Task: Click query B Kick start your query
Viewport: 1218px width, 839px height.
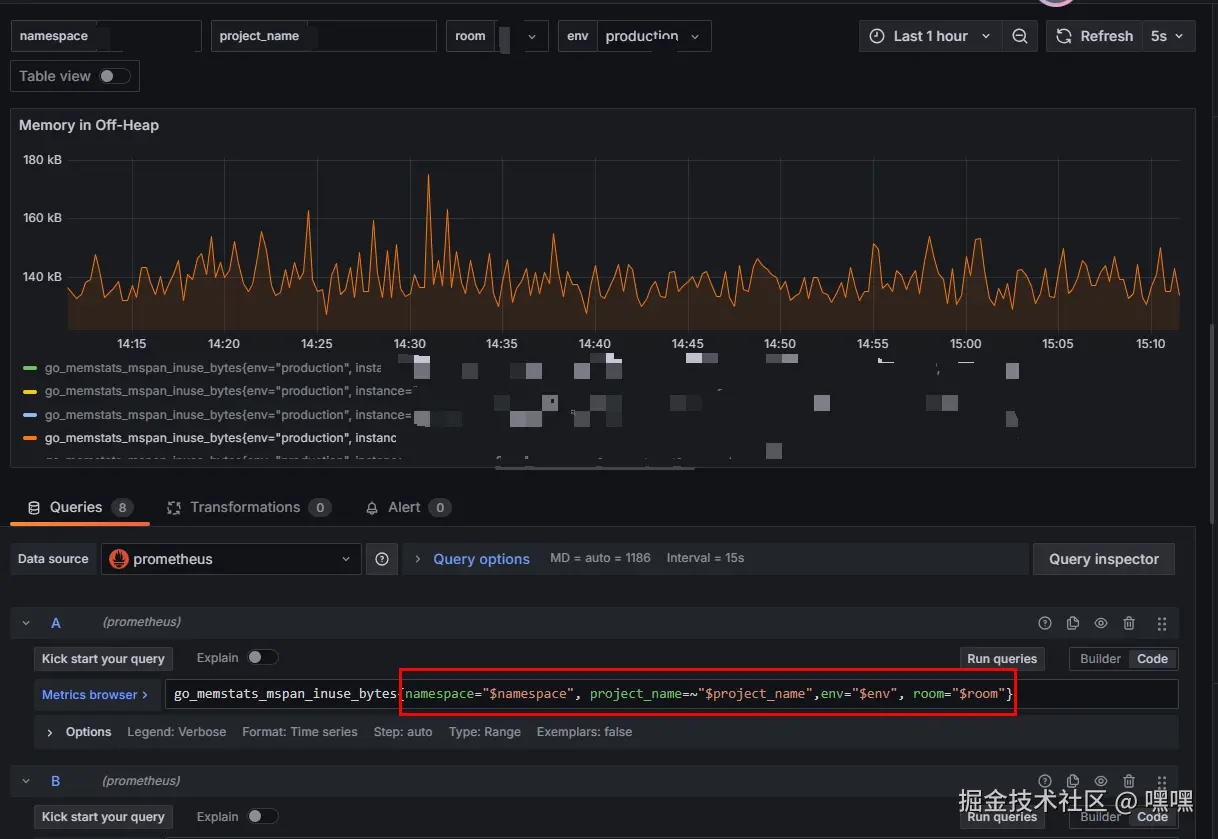Action: point(103,817)
